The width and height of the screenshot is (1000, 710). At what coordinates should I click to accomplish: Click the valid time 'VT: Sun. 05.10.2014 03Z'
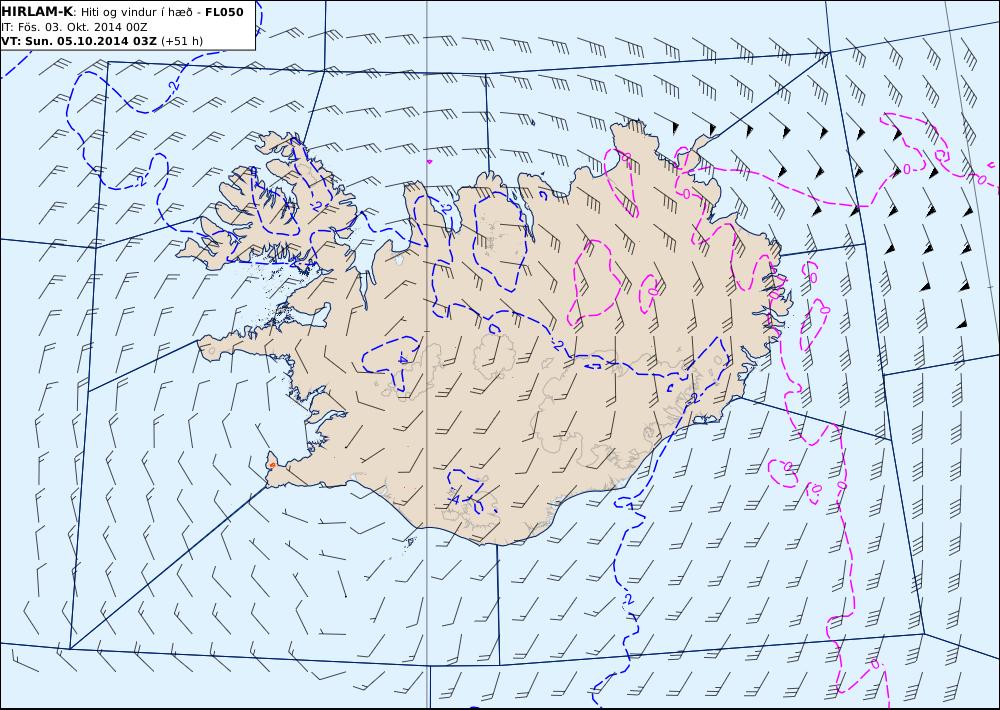pos(78,41)
